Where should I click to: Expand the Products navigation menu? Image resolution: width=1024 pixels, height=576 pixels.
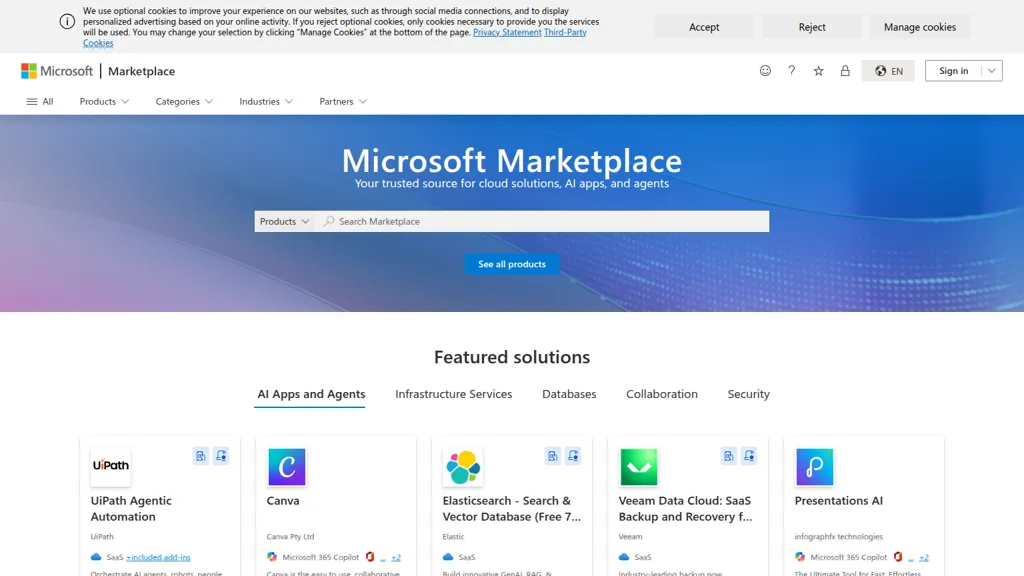(104, 101)
